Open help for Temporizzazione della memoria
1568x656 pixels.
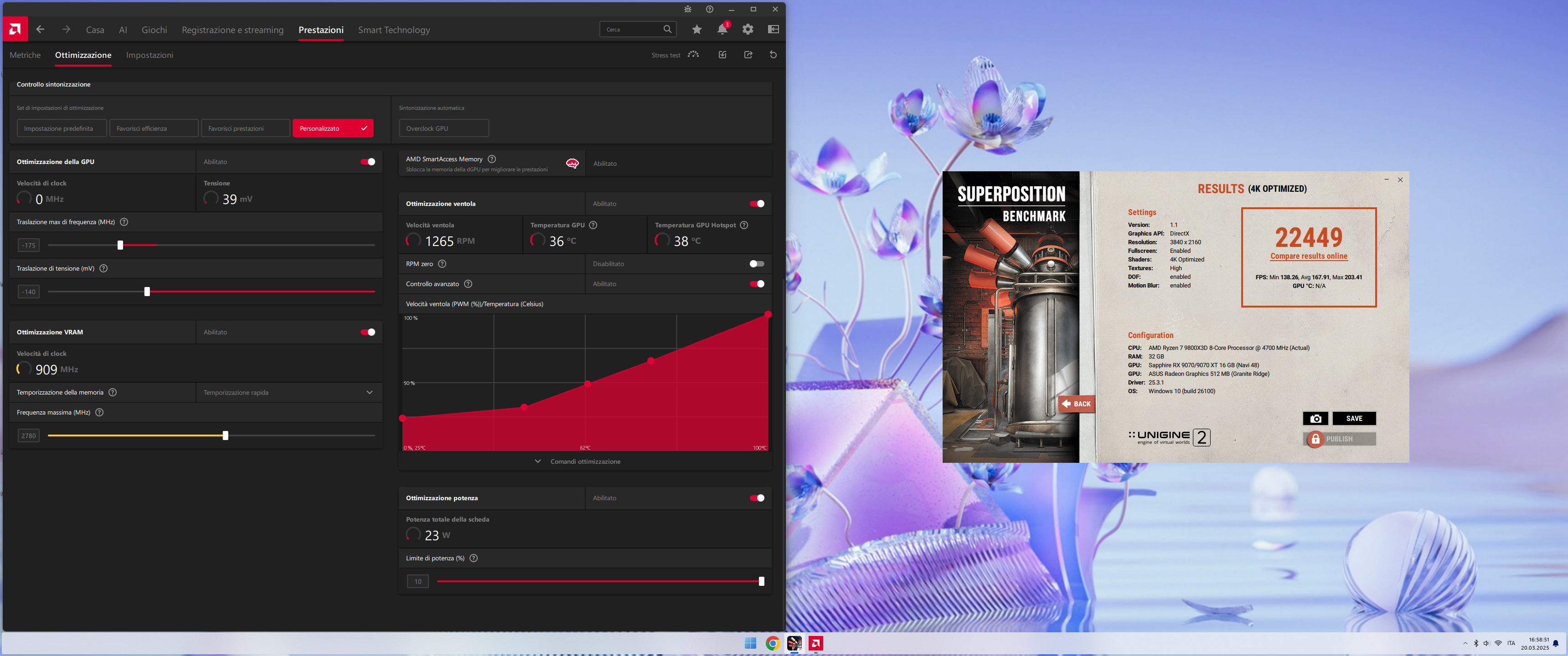113,393
